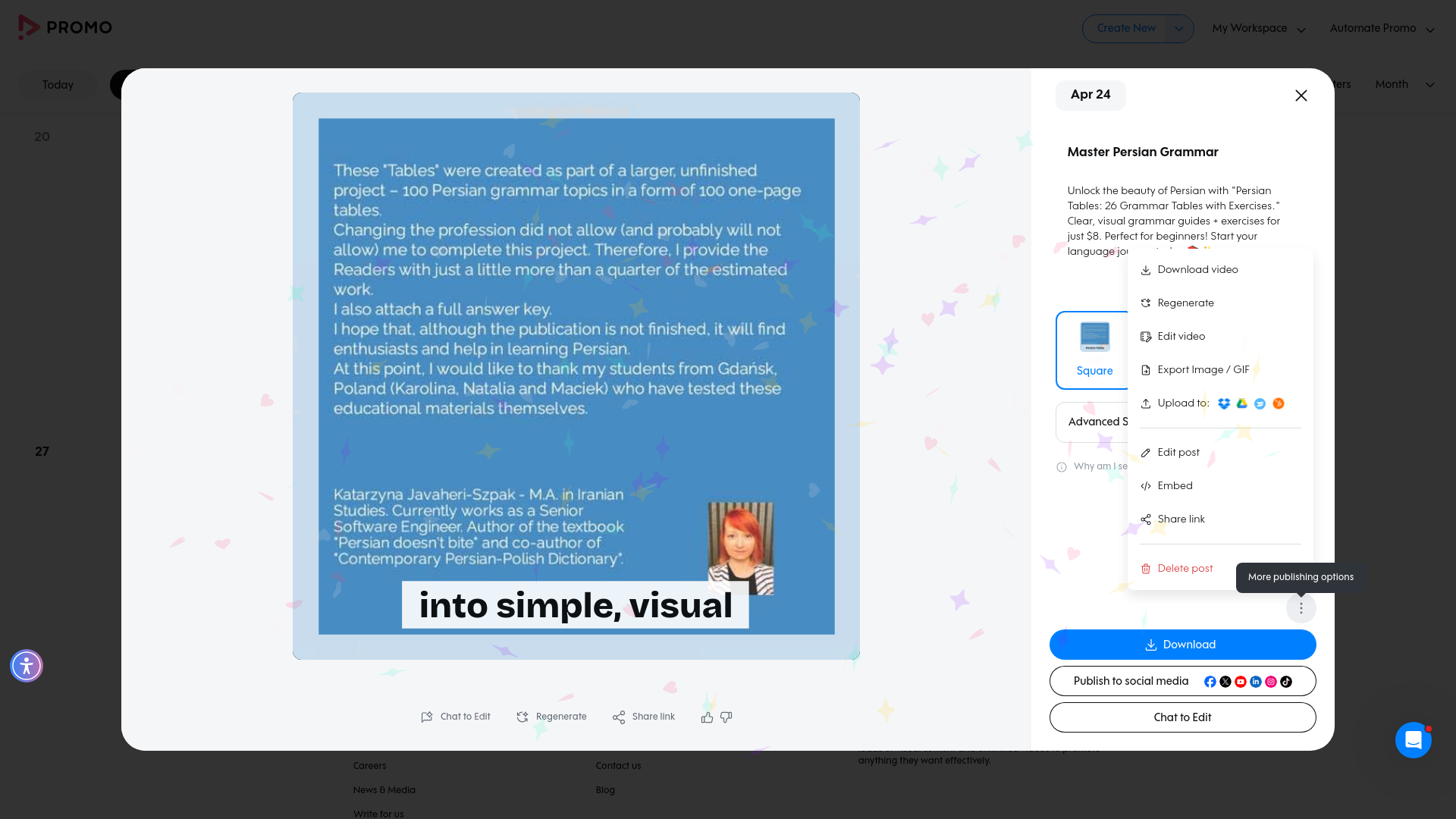Open more publishing options with three dots
This screenshot has width=1456, height=819.
pos(1301,607)
